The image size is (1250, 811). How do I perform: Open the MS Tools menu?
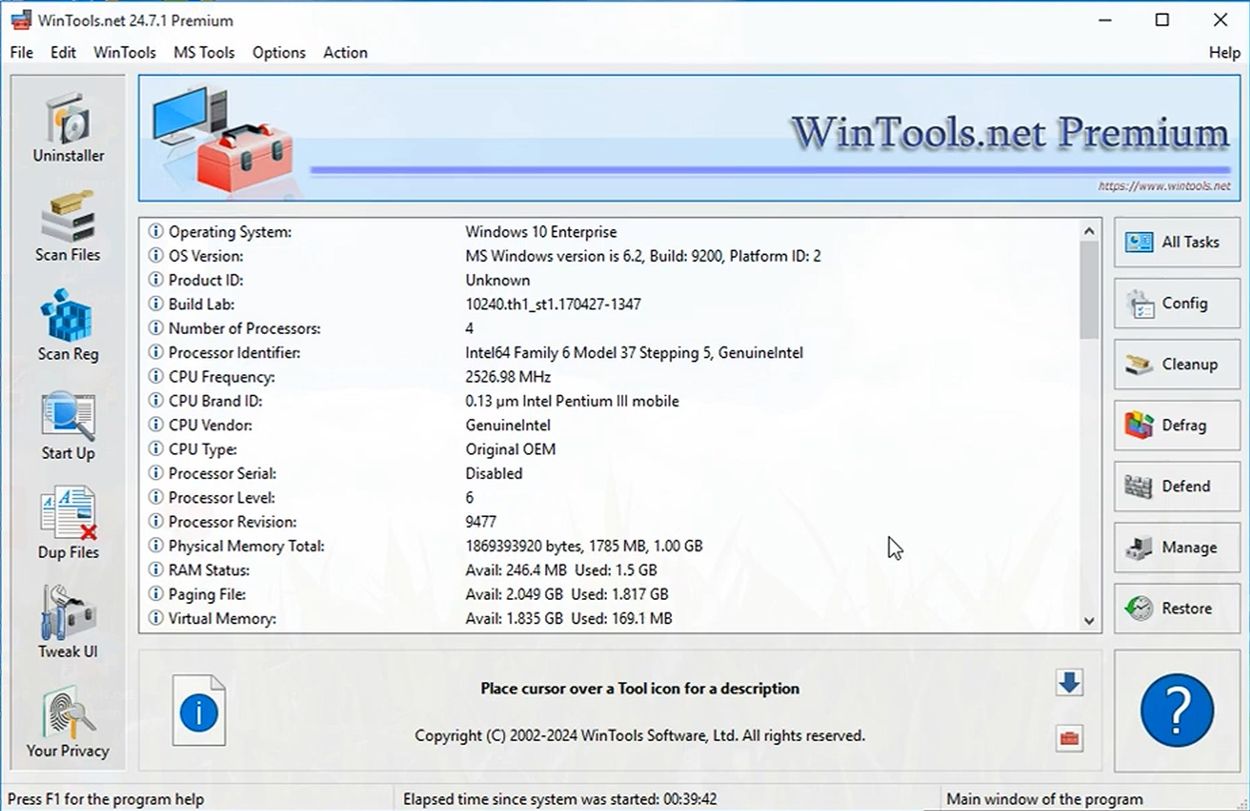204,52
